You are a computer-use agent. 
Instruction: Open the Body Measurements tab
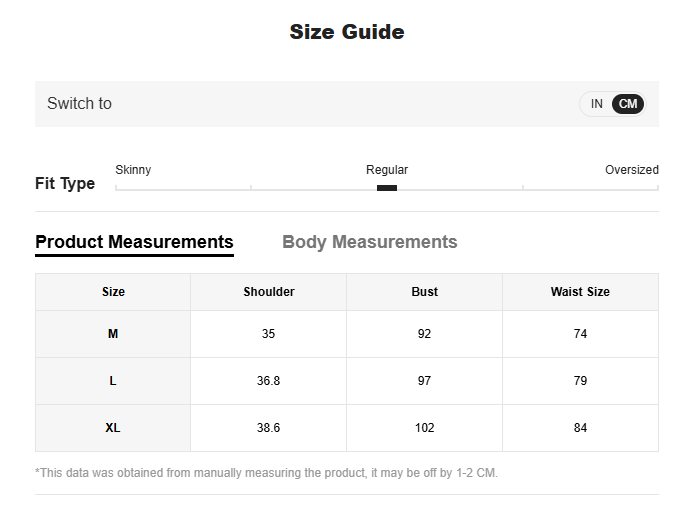[x=369, y=242]
